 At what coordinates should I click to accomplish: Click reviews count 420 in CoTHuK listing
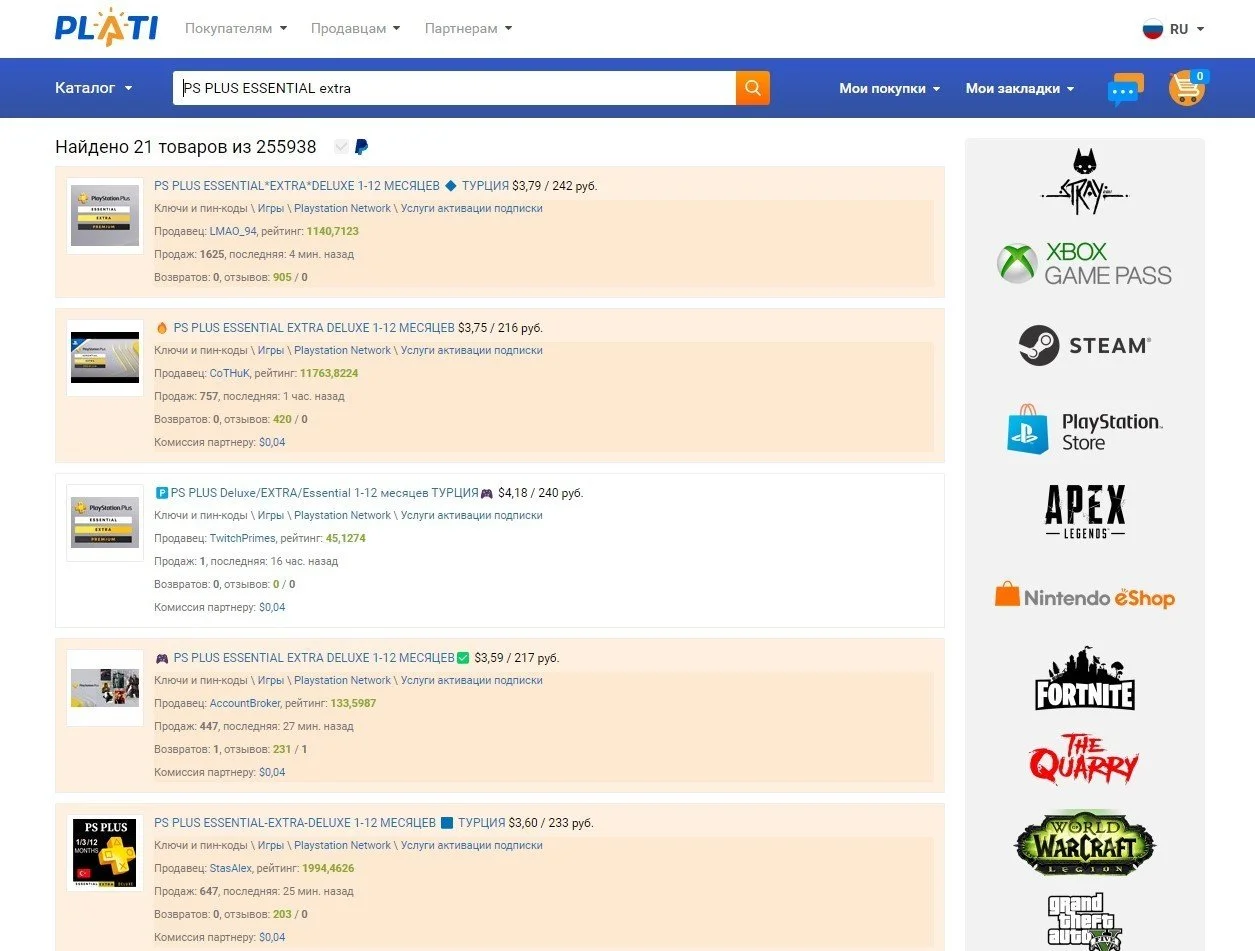tap(282, 419)
